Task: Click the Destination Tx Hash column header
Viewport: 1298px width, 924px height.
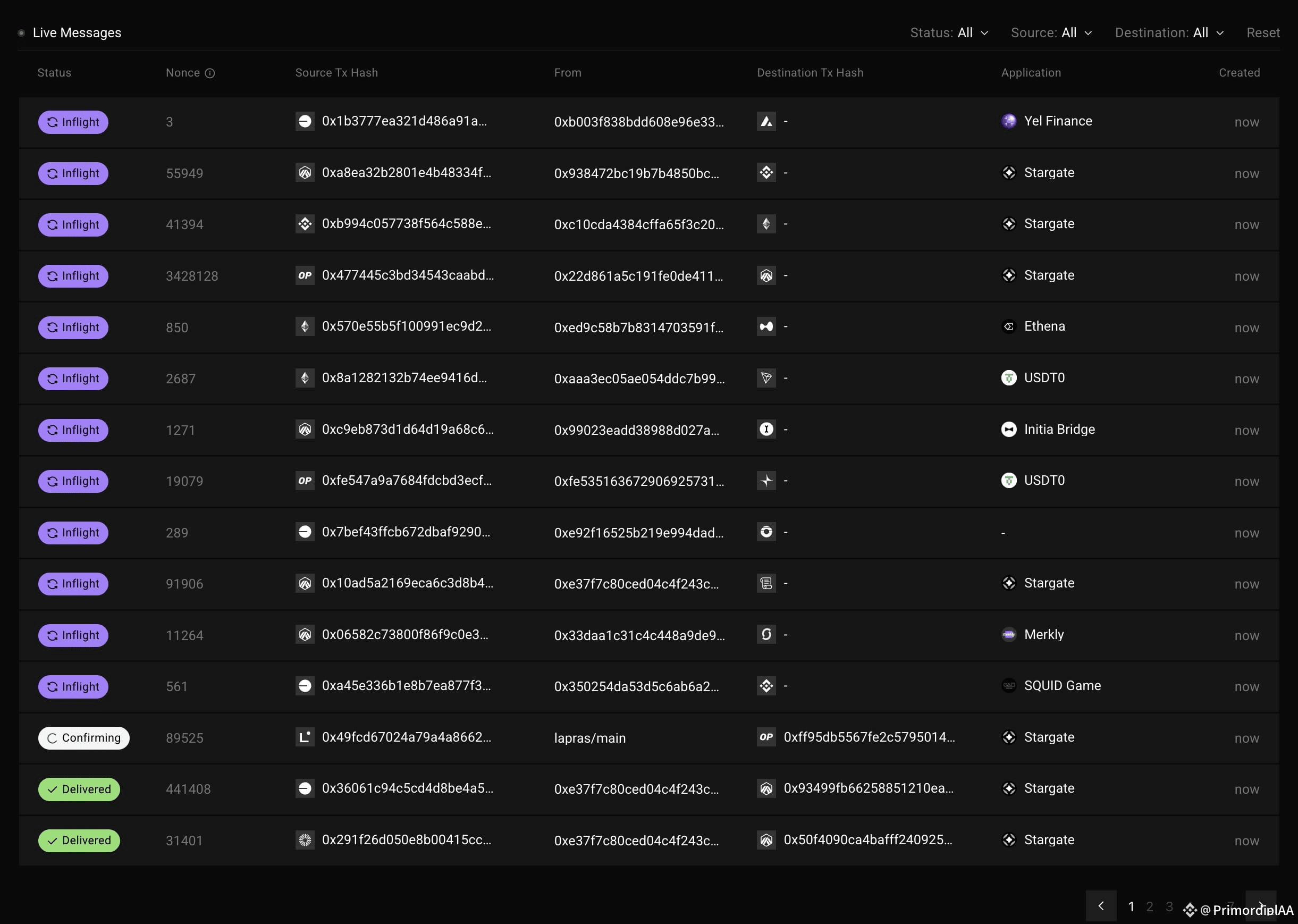Action: click(810, 73)
